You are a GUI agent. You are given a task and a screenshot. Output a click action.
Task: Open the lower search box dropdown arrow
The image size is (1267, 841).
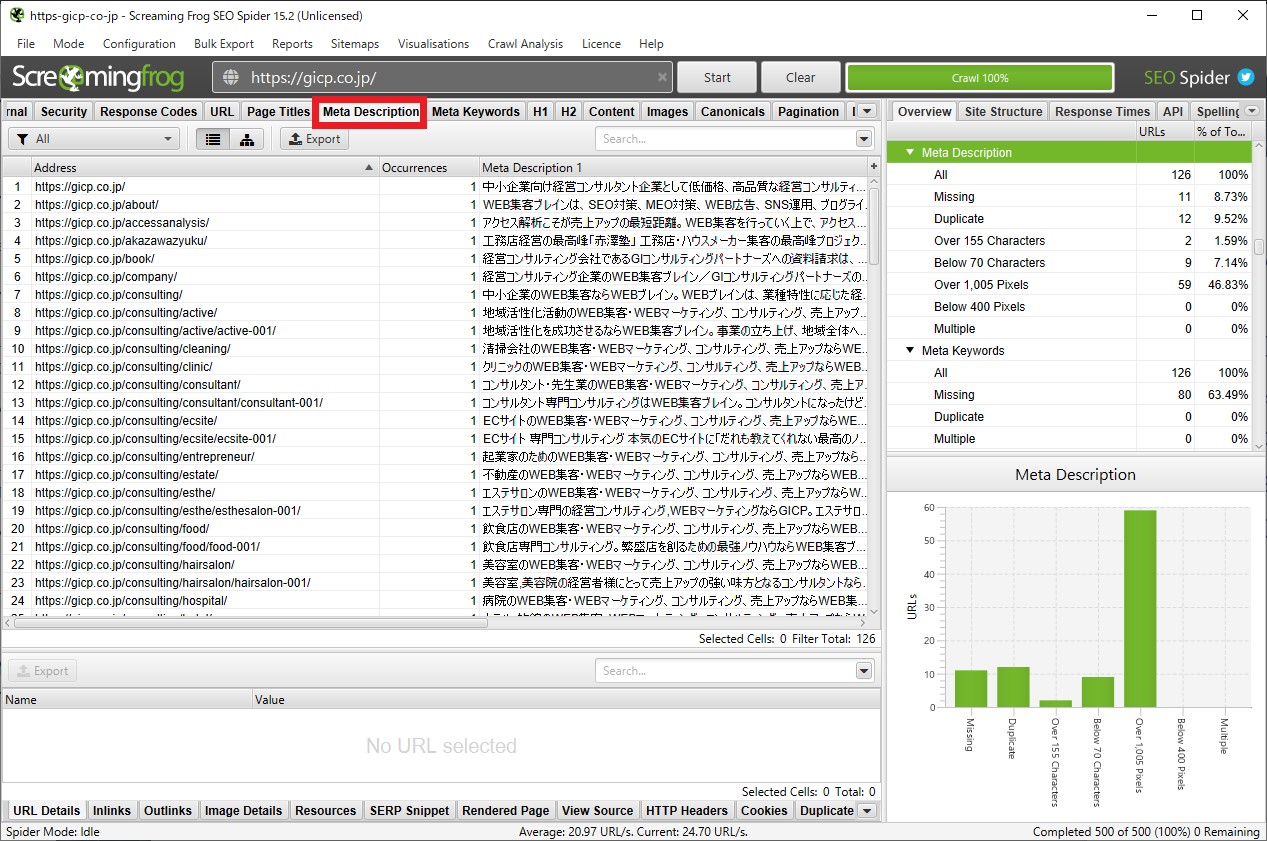[865, 671]
